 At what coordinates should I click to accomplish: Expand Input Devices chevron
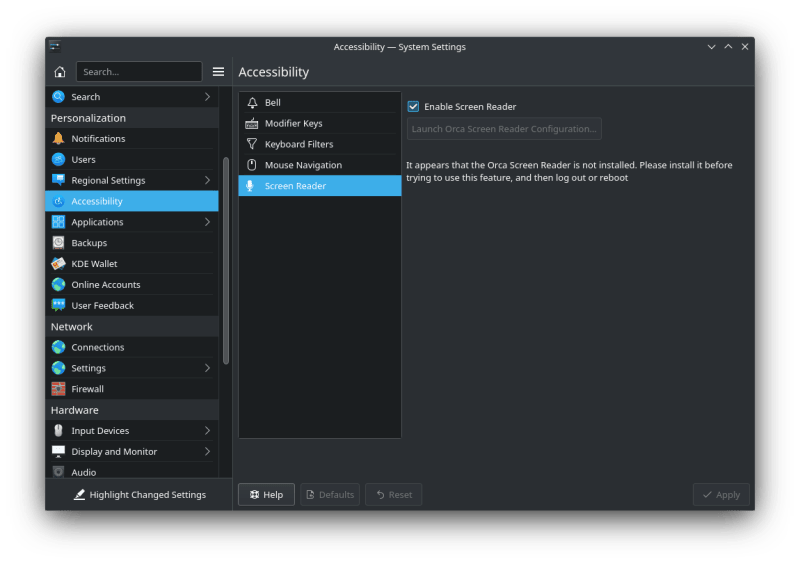coord(207,431)
